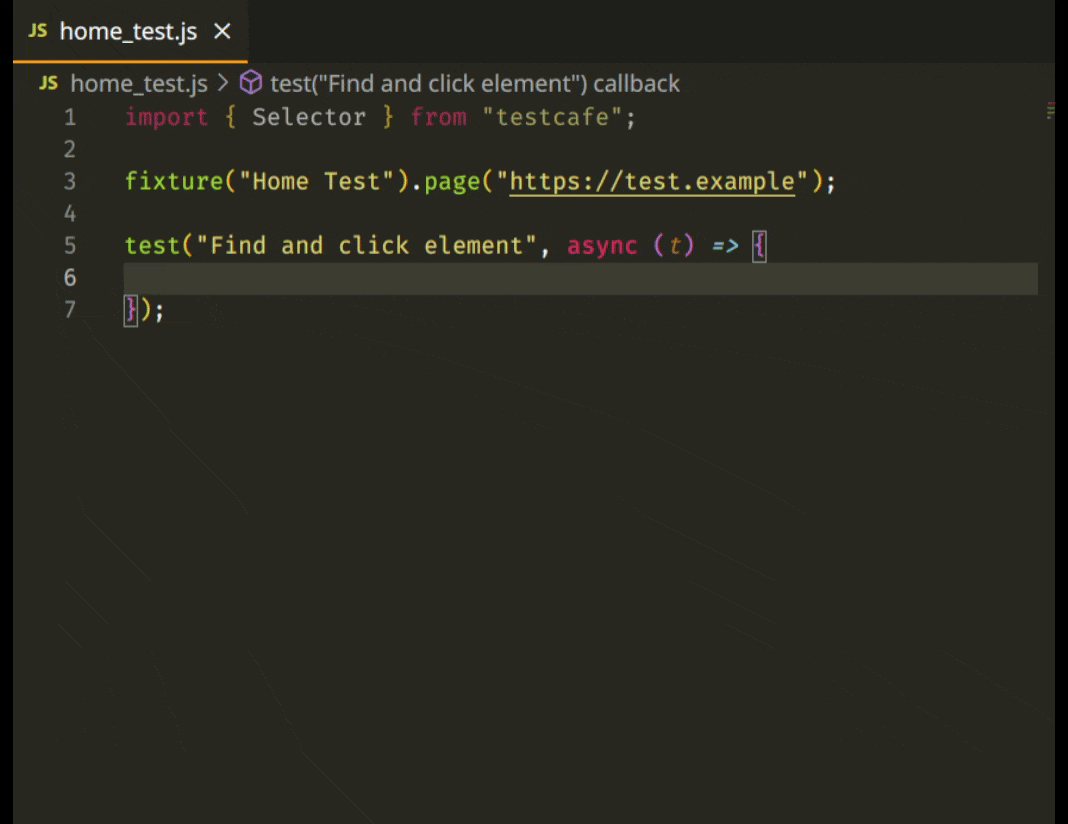This screenshot has width=1068, height=824.
Task: Click the JS file icon in the tab
Action: (38, 31)
